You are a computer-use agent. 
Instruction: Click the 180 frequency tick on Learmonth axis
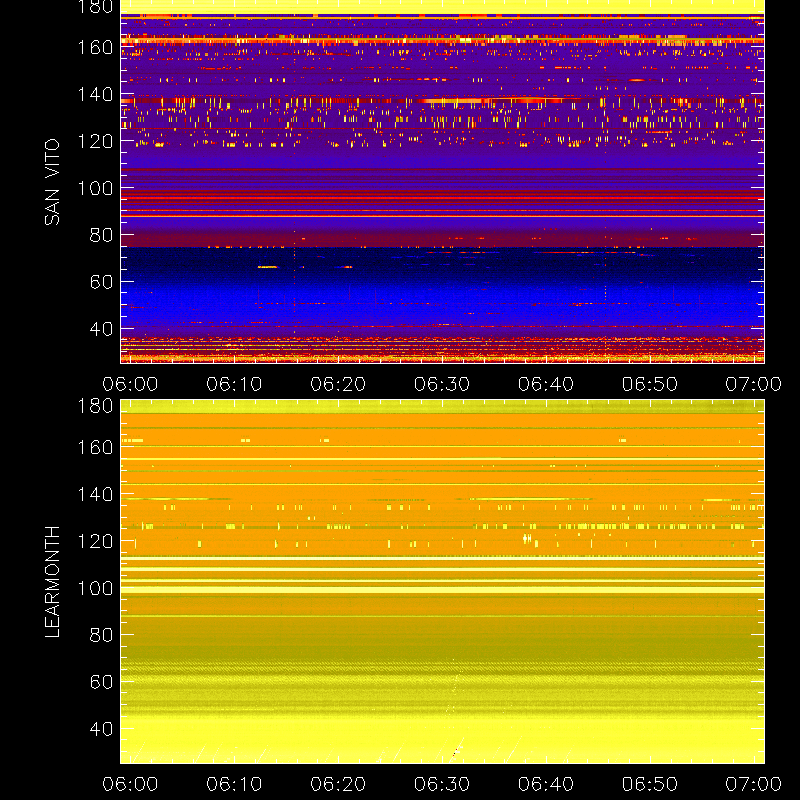[95, 406]
